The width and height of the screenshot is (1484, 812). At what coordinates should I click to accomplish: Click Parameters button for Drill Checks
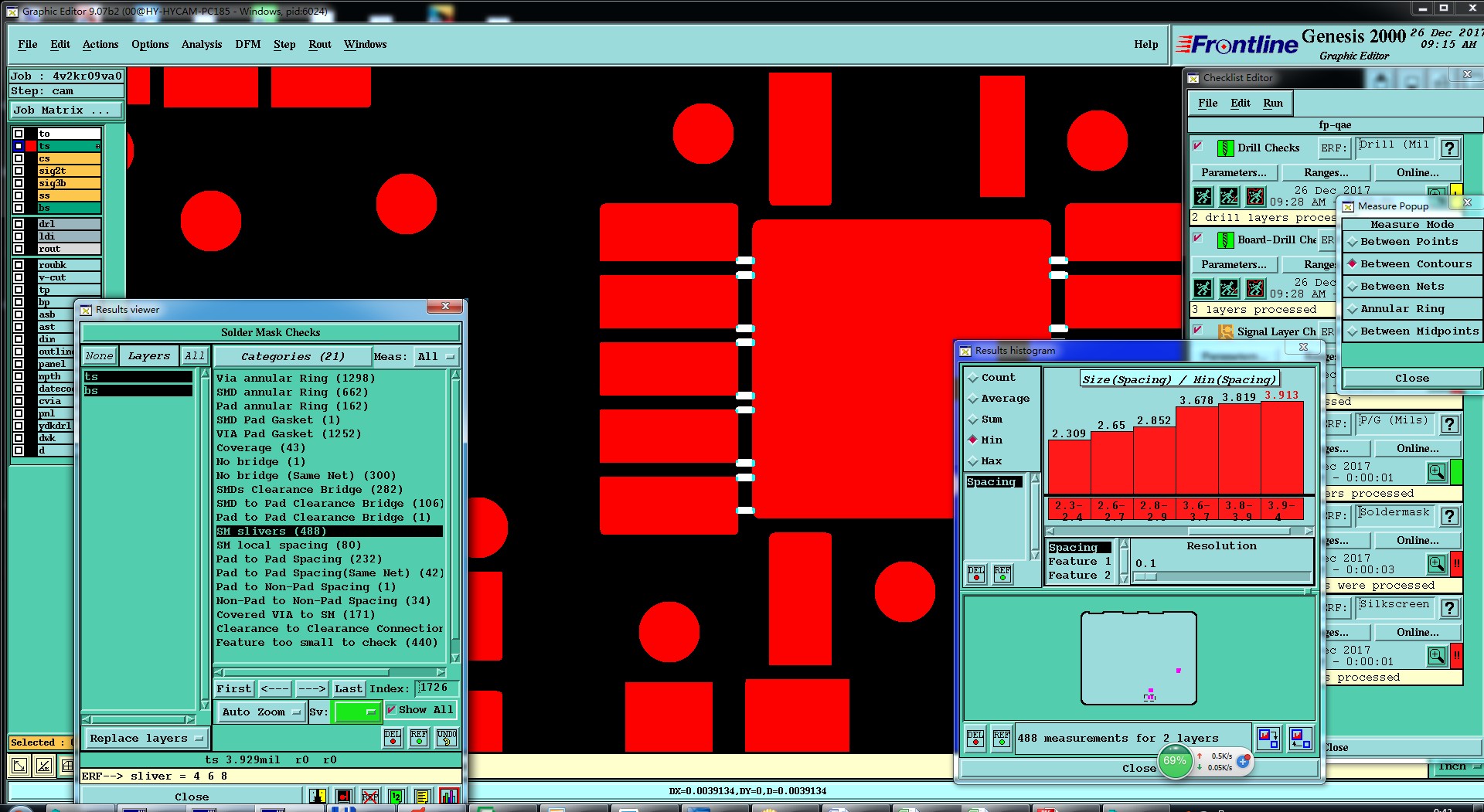[1234, 172]
